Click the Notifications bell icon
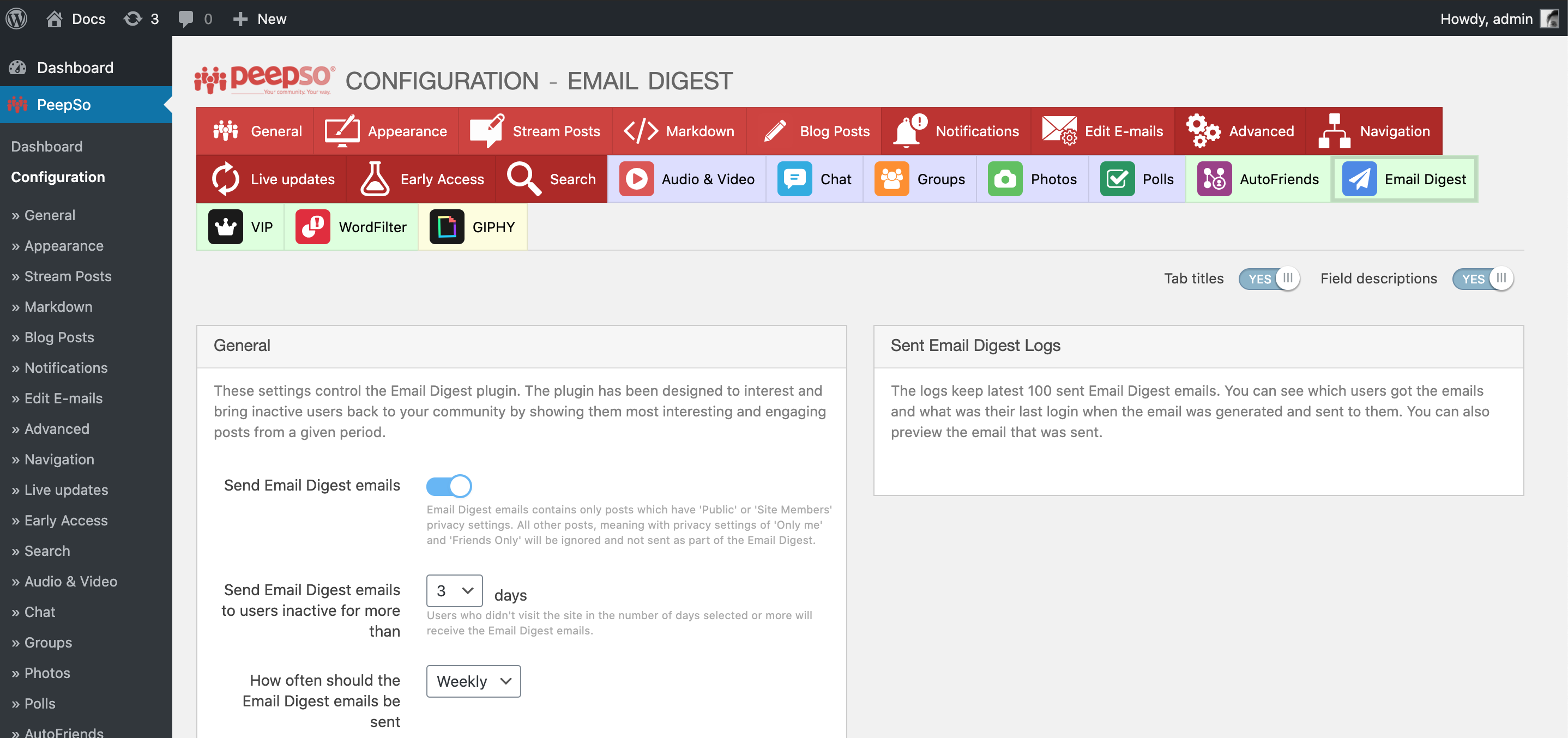This screenshot has height=738, width=1568. coord(910,131)
